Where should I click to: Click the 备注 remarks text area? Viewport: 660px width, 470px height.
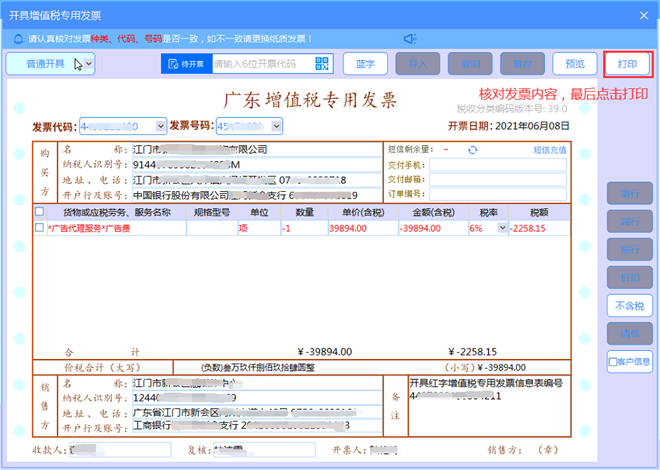489,406
